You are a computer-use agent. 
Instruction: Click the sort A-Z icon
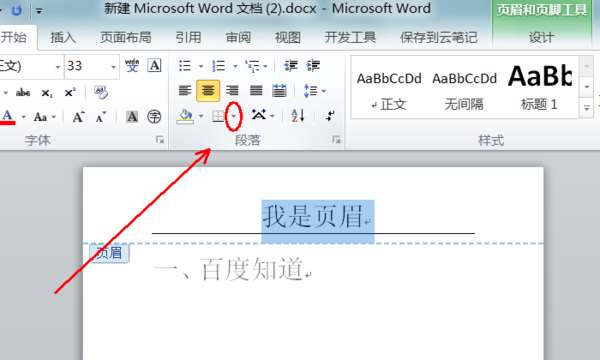pyautogui.click(x=298, y=115)
